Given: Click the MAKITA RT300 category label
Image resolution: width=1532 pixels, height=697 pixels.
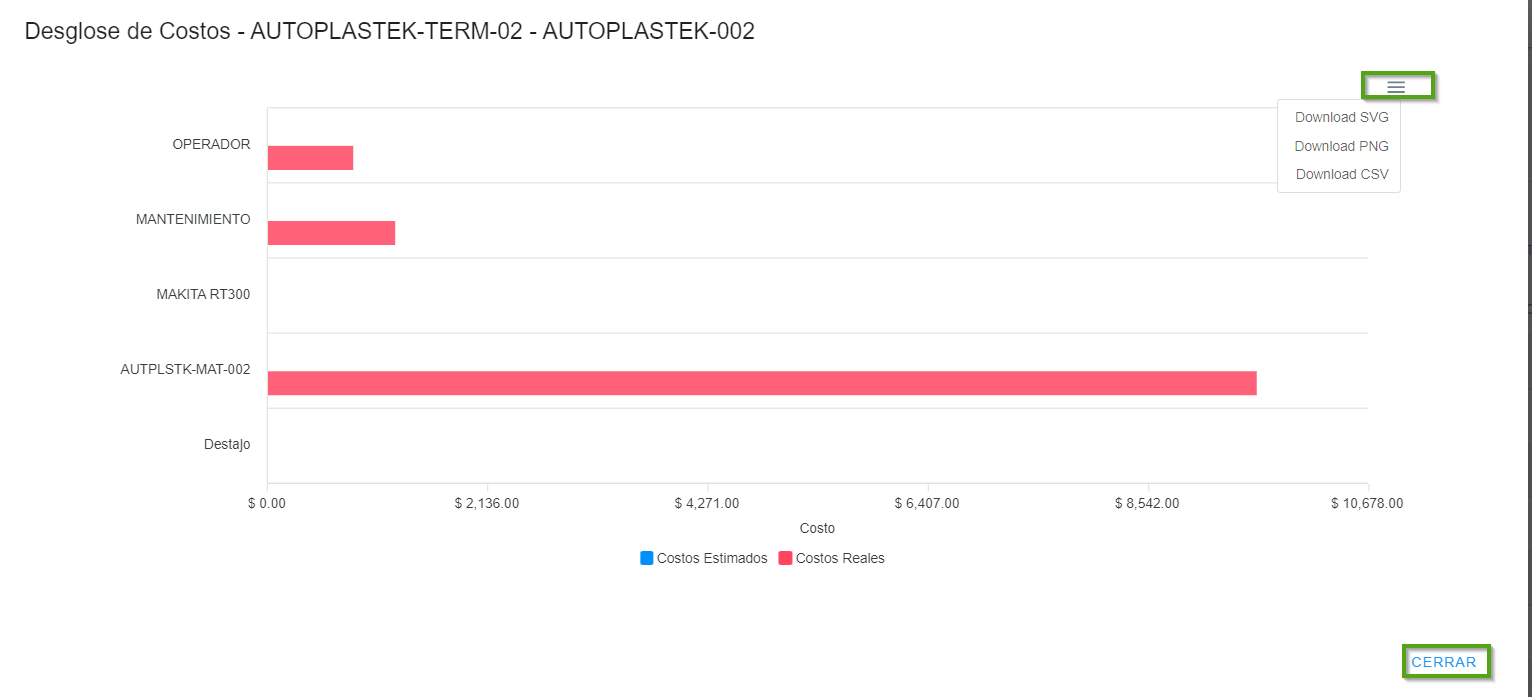Looking at the screenshot, I should (x=203, y=294).
